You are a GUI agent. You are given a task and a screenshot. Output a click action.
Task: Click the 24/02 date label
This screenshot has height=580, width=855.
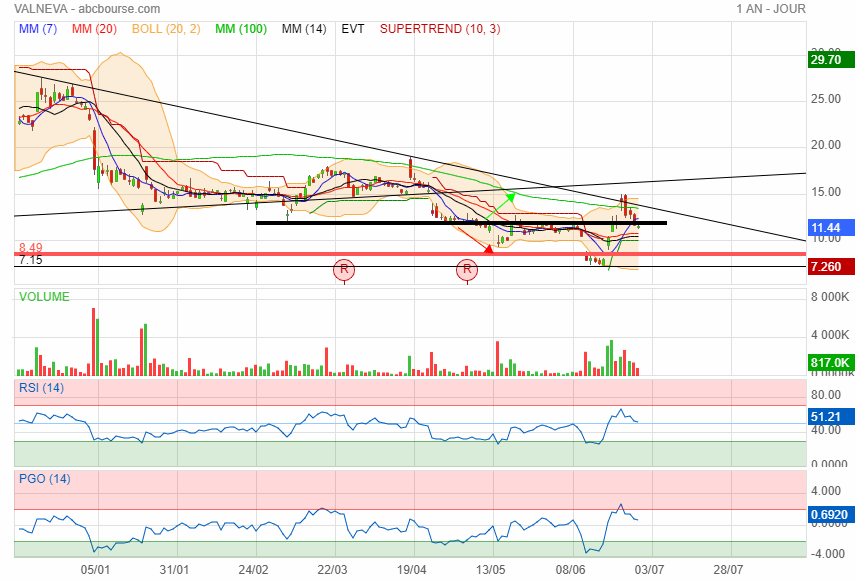click(254, 570)
